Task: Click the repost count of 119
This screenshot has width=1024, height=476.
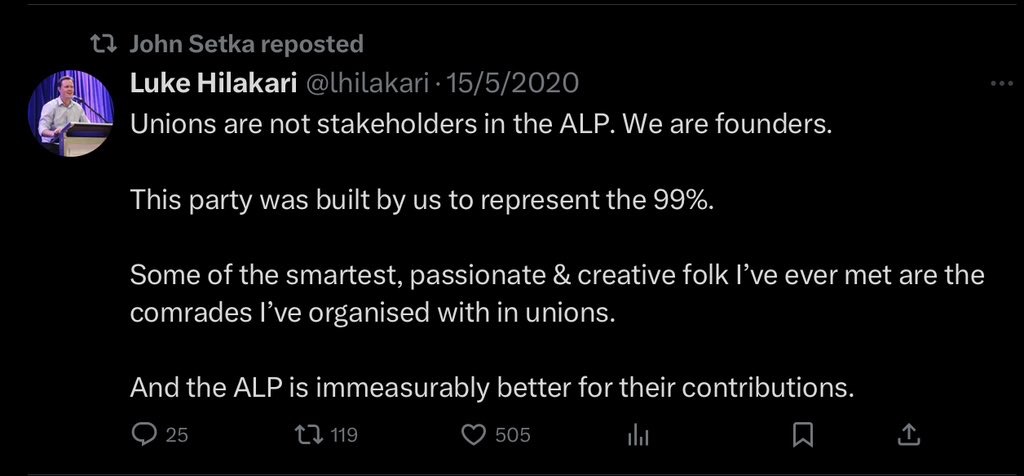Action: pyautogui.click(x=343, y=435)
